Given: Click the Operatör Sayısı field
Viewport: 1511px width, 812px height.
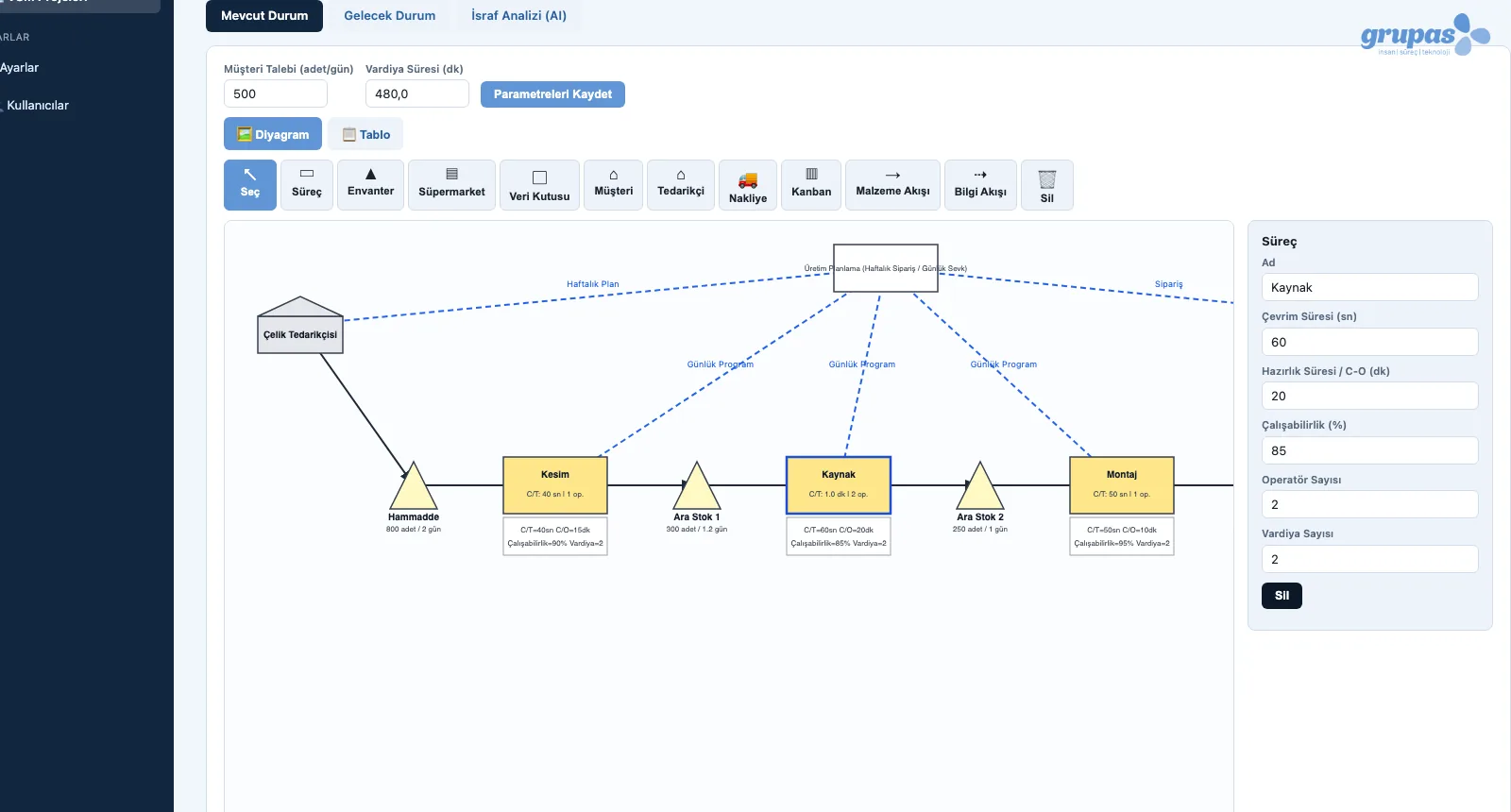Looking at the screenshot, I should click(1370, 504).
